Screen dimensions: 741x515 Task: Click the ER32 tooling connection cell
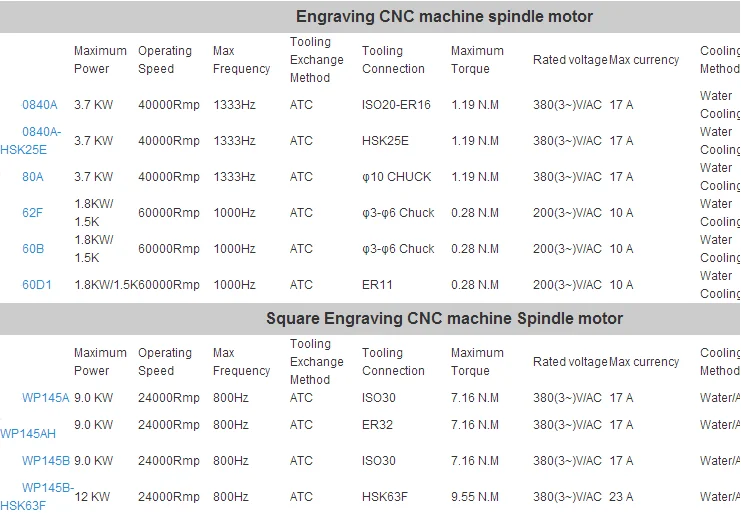tap(378, 425)
